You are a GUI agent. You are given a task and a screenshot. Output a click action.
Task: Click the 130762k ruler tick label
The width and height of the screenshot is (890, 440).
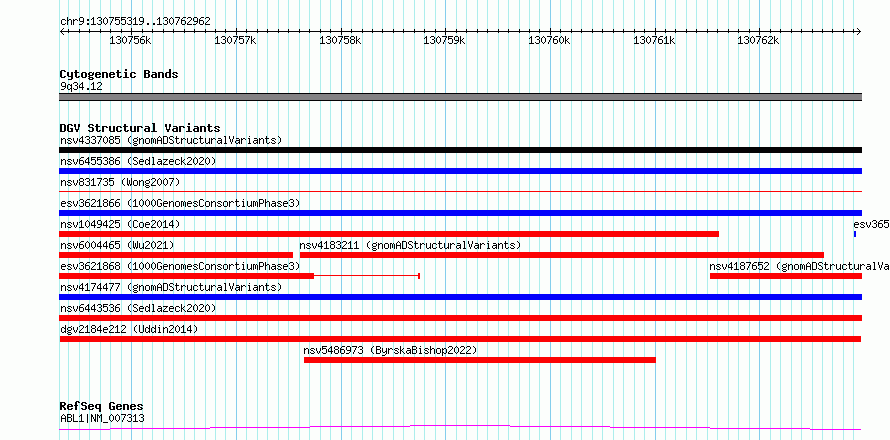tap(759, 41)
